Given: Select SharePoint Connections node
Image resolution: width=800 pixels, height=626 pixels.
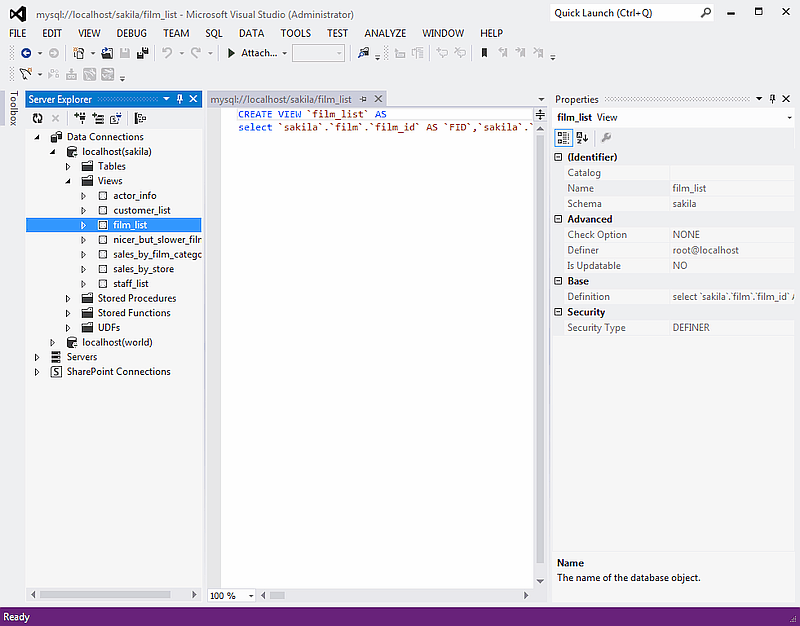Looking at the screenshot, I should (119, 372).
